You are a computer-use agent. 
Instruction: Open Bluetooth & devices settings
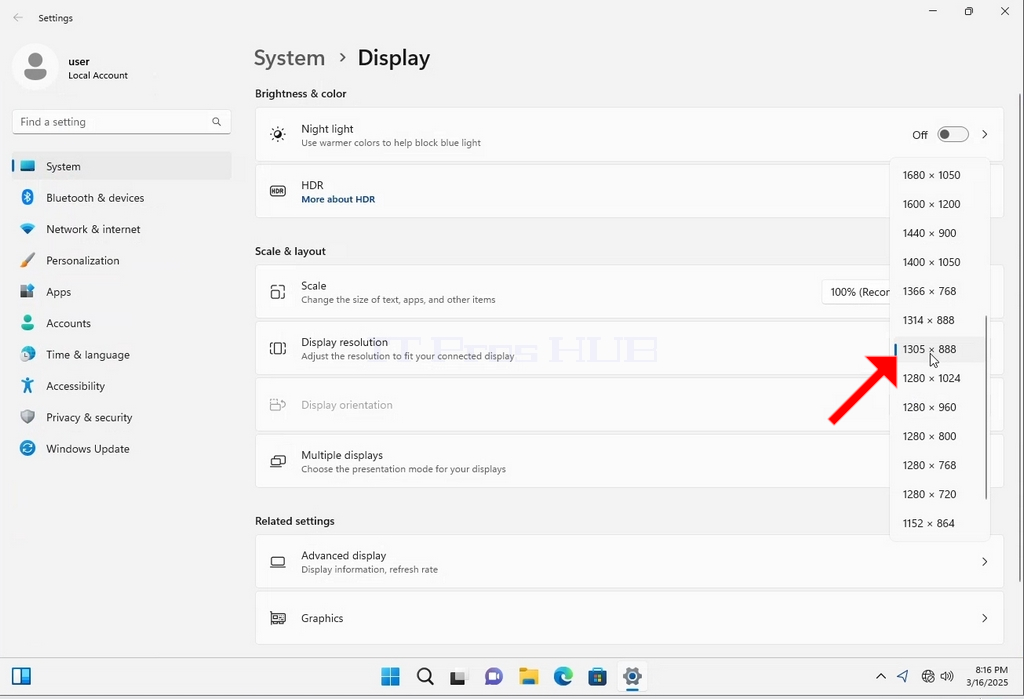pos(121,198)
